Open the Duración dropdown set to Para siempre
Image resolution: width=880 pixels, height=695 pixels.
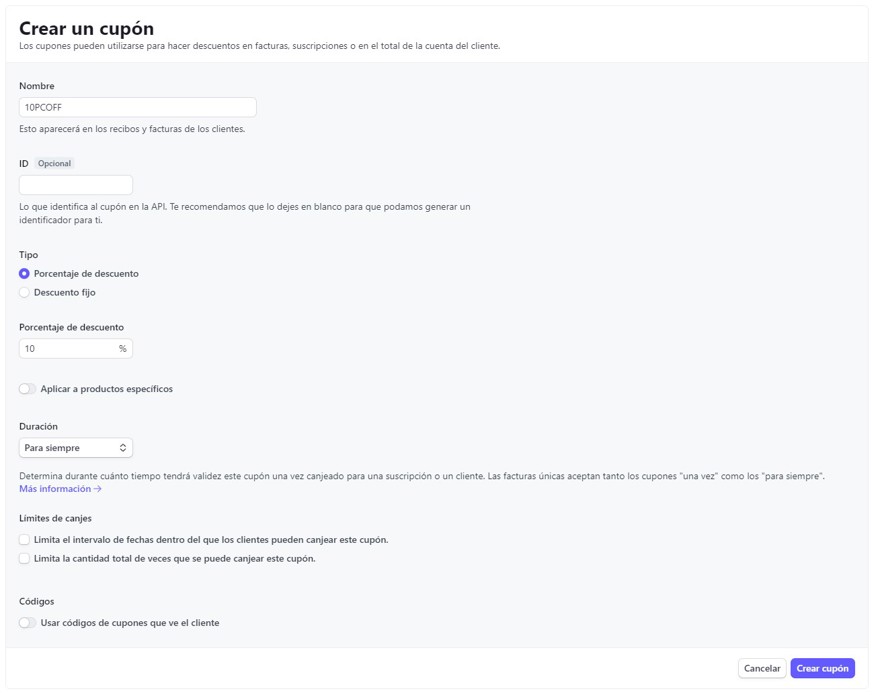(x=76, y=447)
